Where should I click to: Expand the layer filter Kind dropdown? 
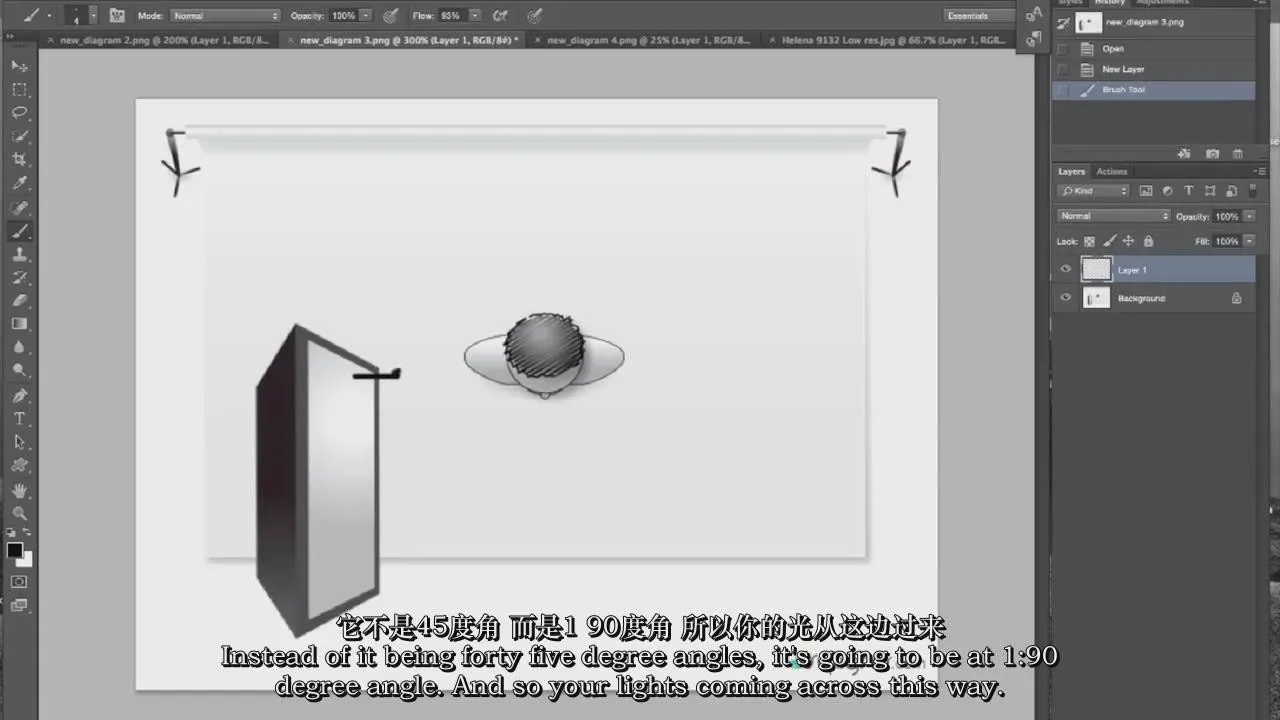coord(1094,191)
